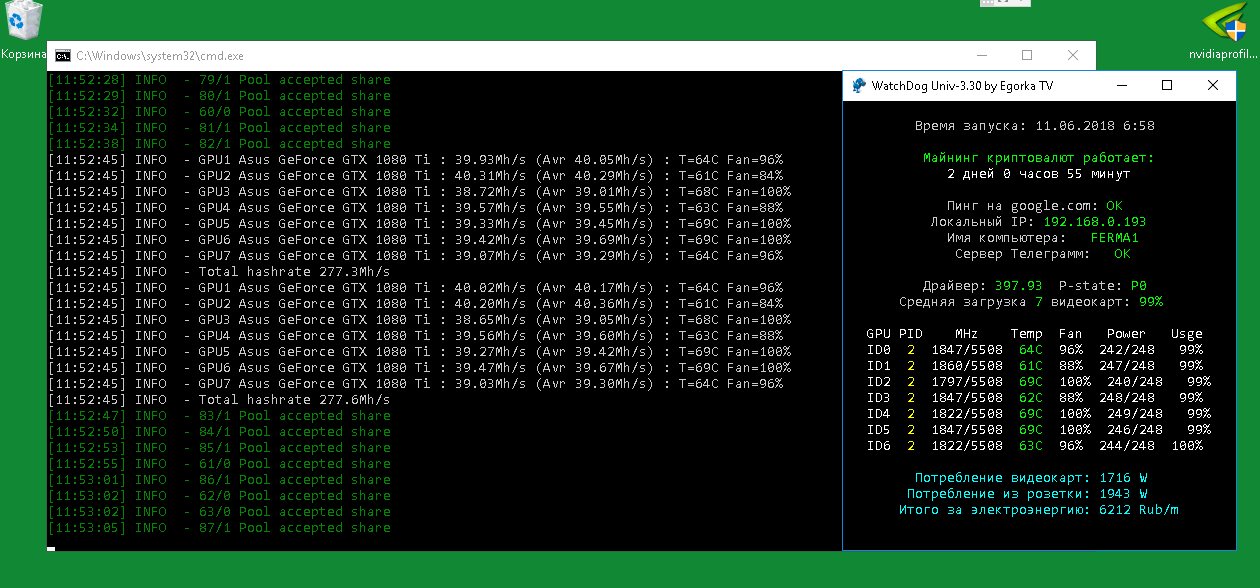Click the GPU3 line showing 38.72Mh/s
The image size is (1260, 588).
(419, 192)
